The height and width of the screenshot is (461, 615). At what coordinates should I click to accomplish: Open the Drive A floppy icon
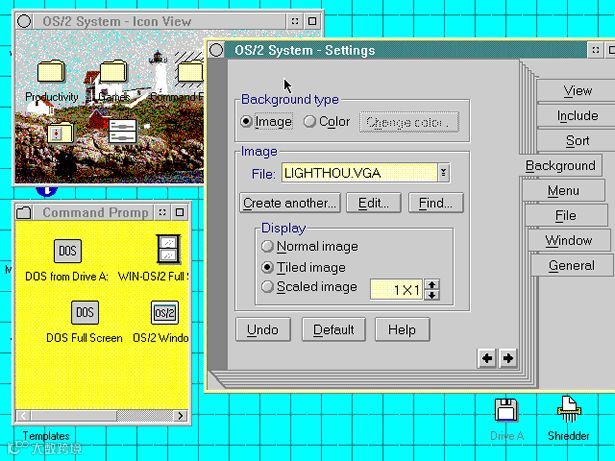(x=506, y=410)
